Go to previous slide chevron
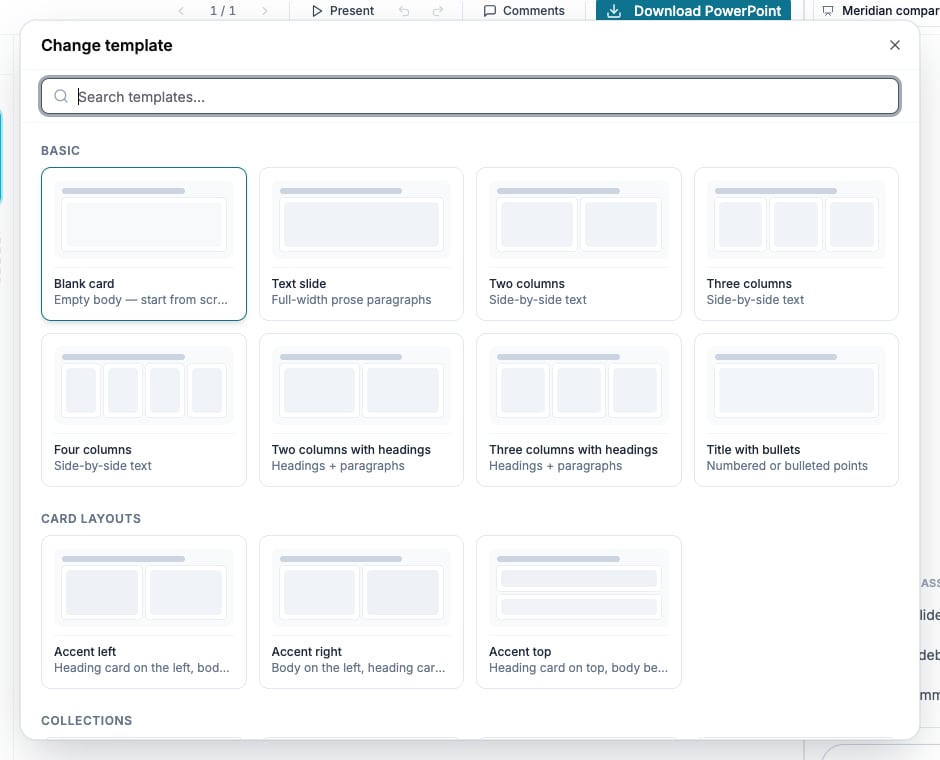 (181, 11)
